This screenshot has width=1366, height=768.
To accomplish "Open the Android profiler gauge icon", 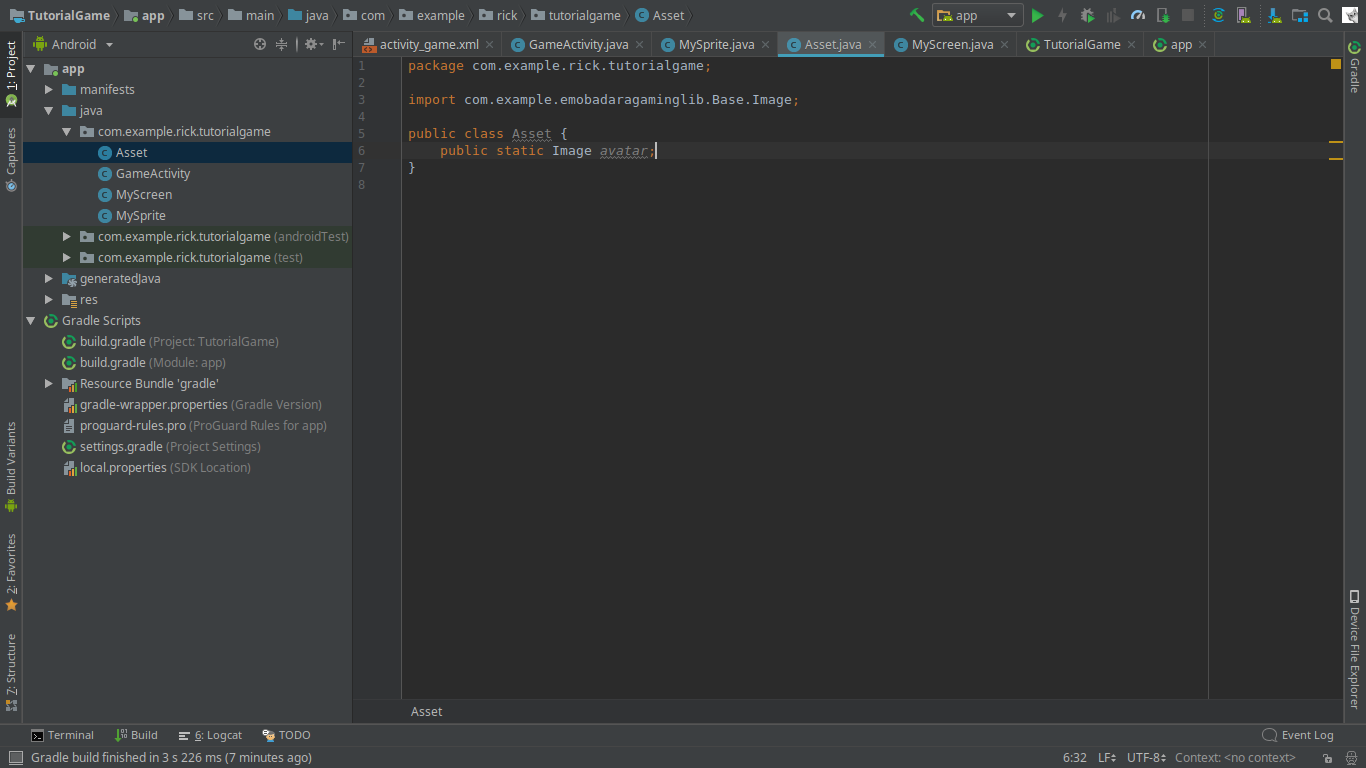I will point(1137,15).
